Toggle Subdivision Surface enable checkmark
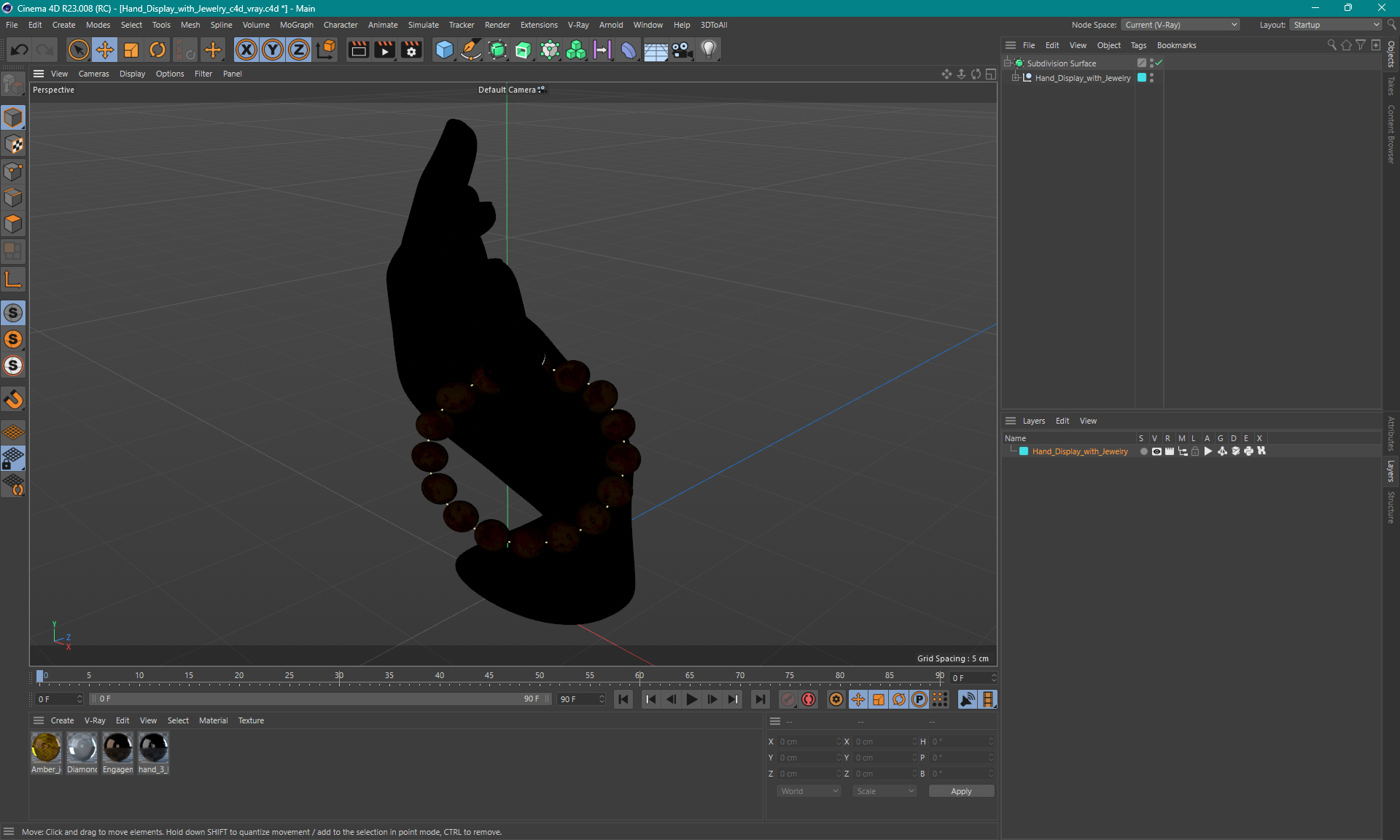Screen dimensions: 1400x840 (1159, 63)
